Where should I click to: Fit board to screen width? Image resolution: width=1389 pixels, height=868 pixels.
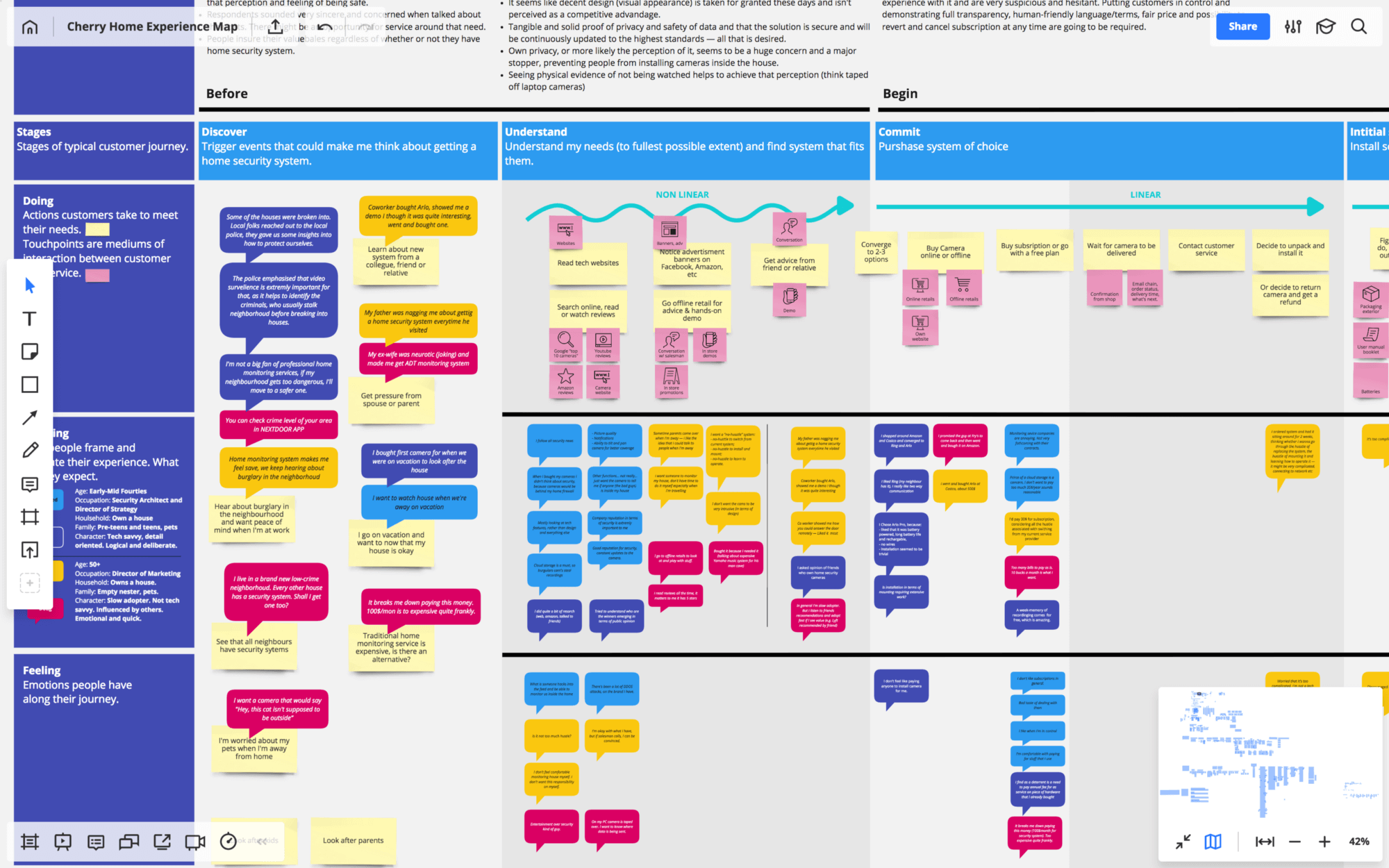[x=1265, y=842]
